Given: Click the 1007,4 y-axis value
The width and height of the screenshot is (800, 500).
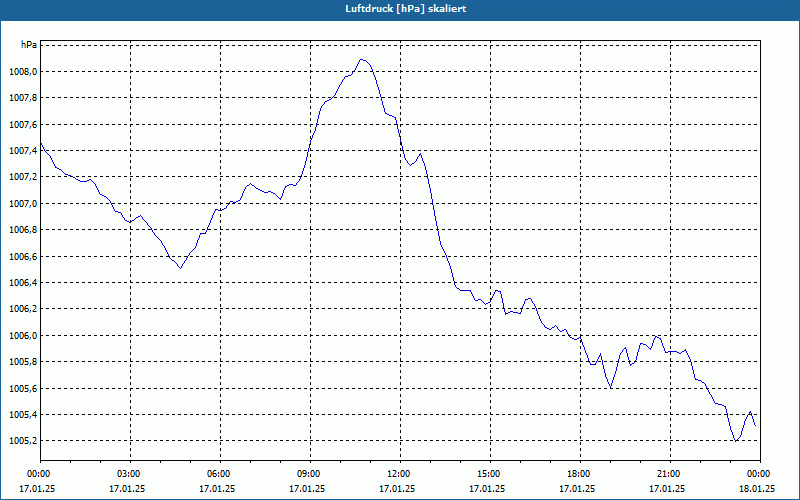Looking at the screenshot, I should (23, 151).
